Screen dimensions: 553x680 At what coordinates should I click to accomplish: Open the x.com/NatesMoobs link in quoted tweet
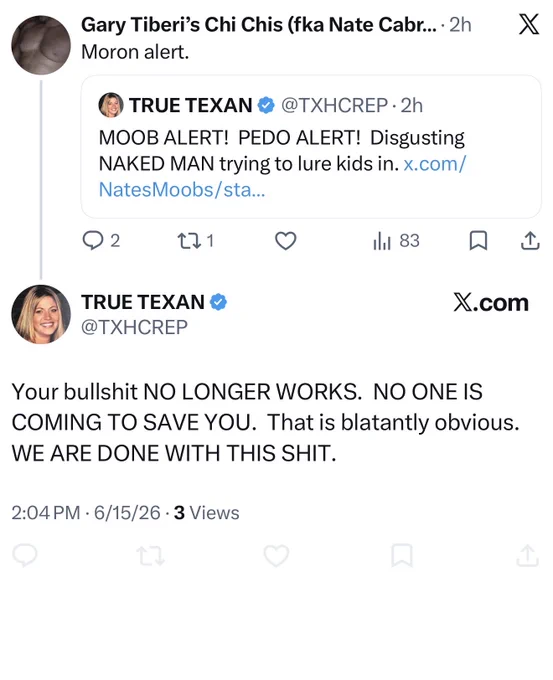[x=282, y=177]
